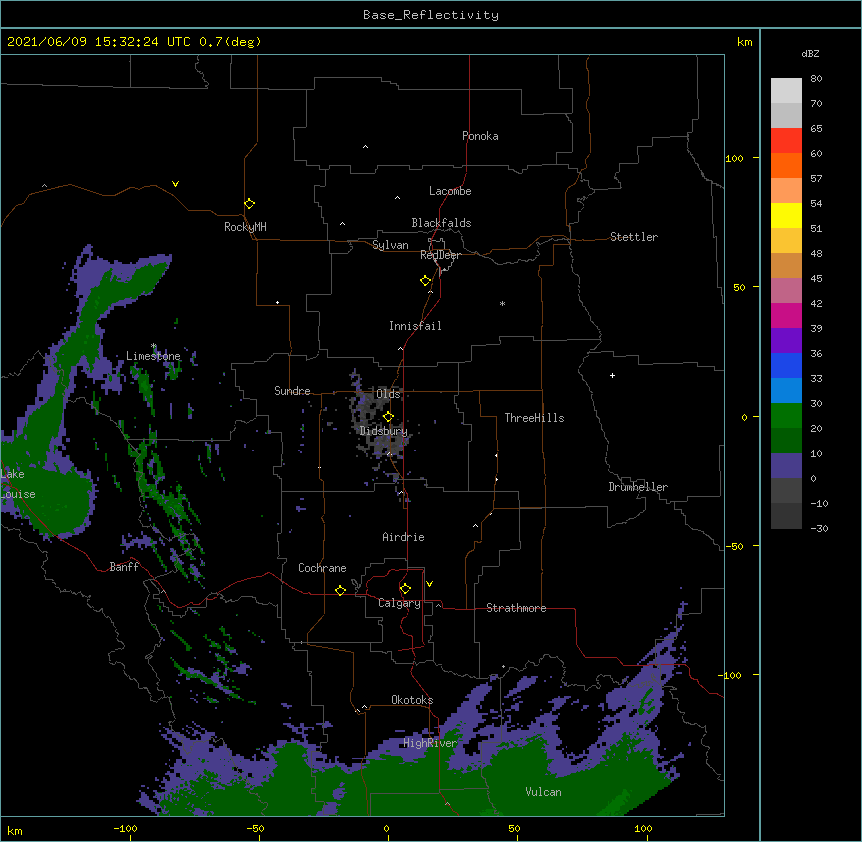Click the 2021/06/09 15:32:24 UTC timestamp
862x842 pixels.
tap(99, 42)
